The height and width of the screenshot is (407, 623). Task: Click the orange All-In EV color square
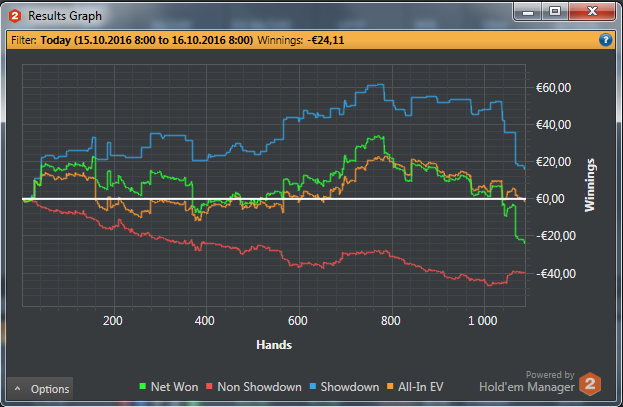click(390, 386)
